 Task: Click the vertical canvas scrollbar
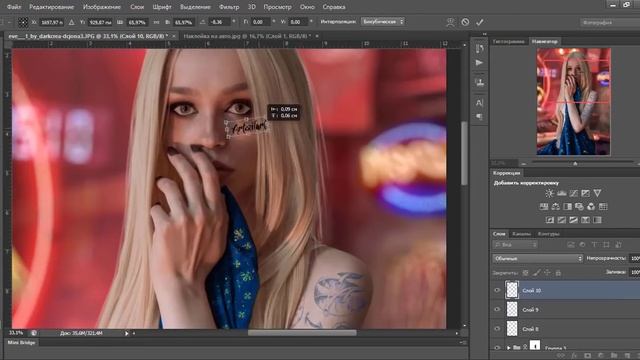click(x=464, y=153)
